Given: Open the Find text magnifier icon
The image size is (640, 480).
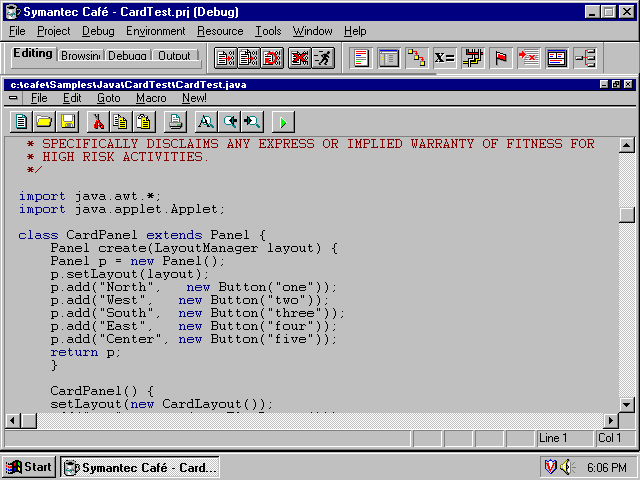Looking at the screenshot, I should click(x=206, y=122).
